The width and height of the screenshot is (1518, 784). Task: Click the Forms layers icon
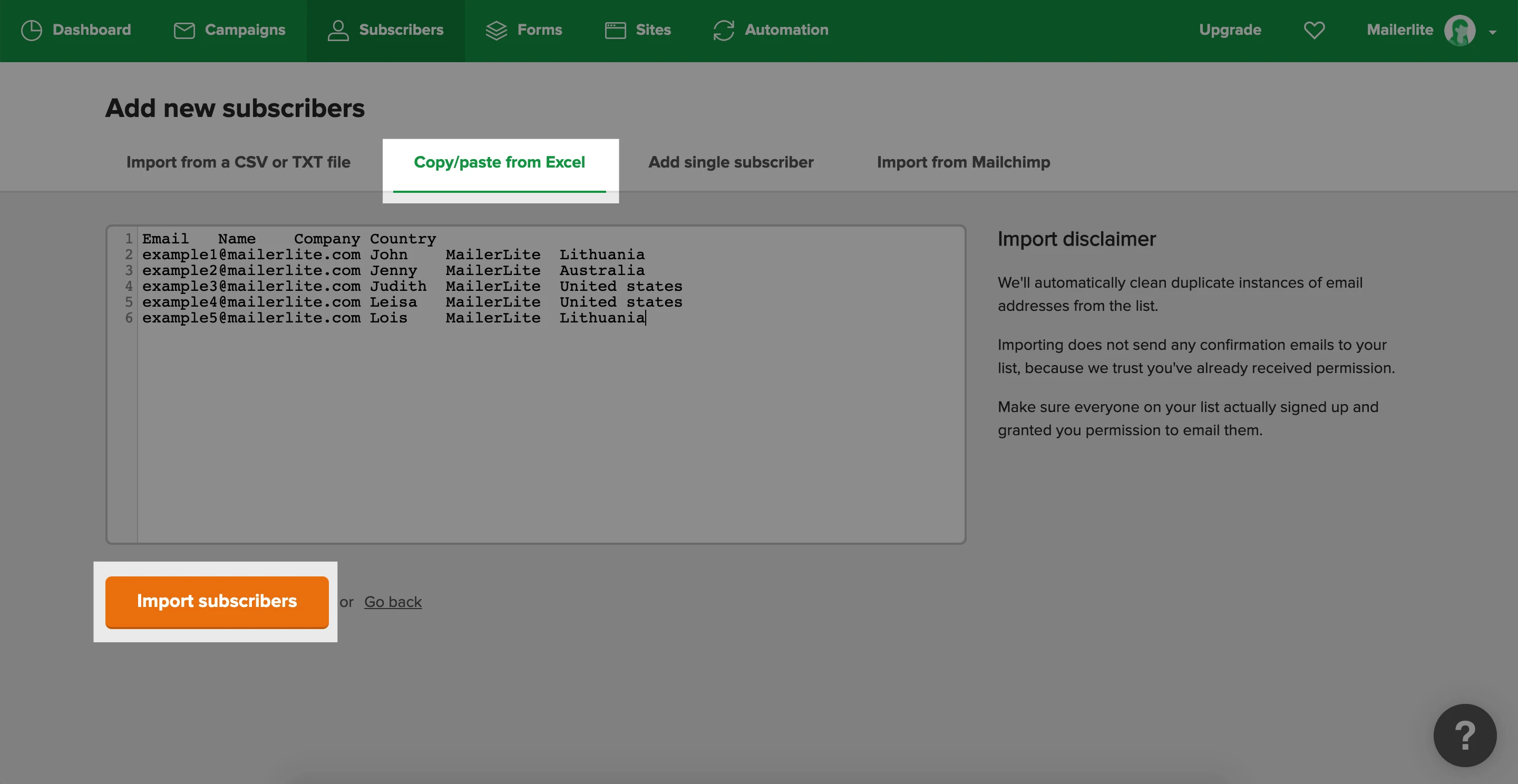(496, 30)
